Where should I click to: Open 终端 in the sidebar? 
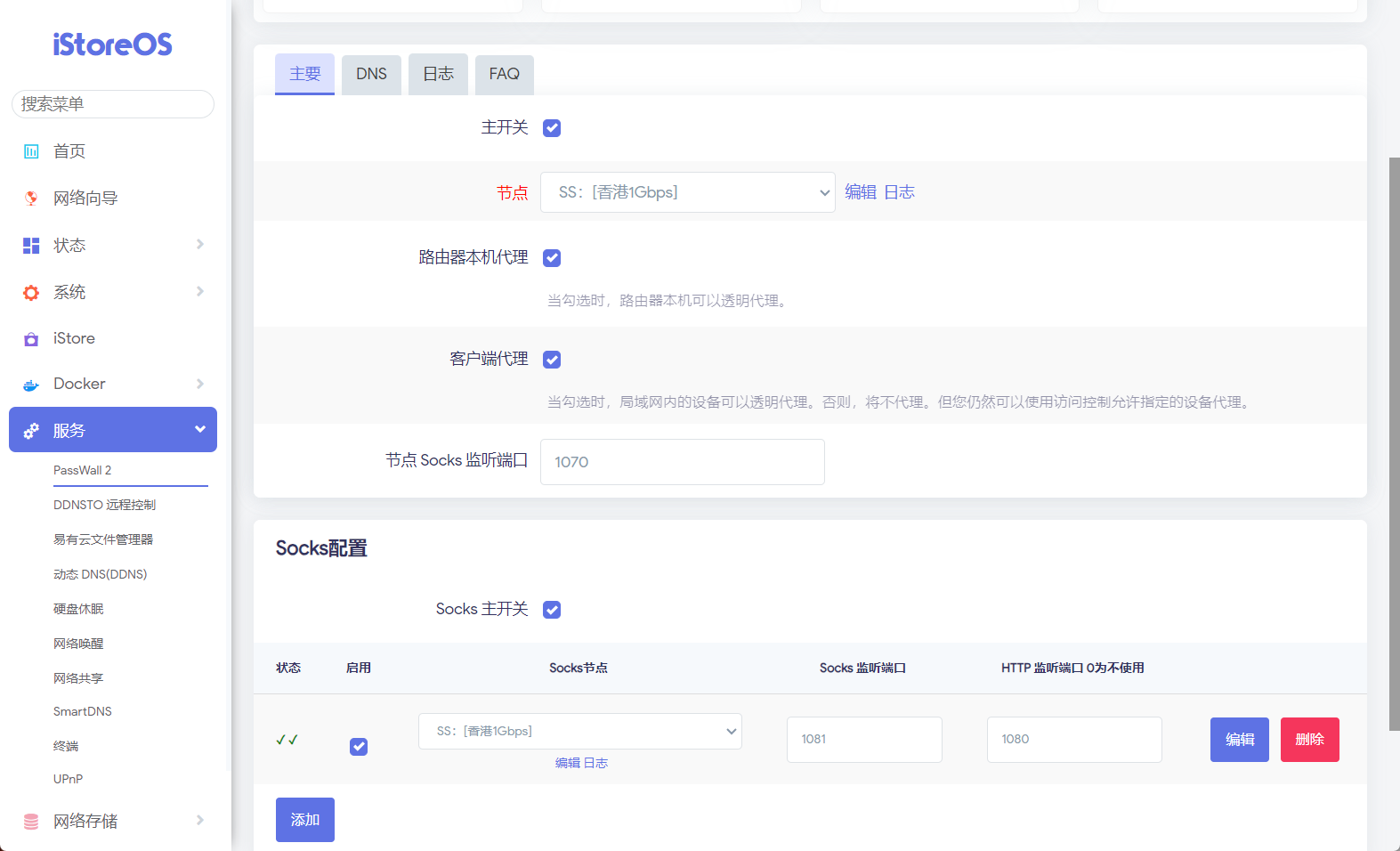point(66,746)
